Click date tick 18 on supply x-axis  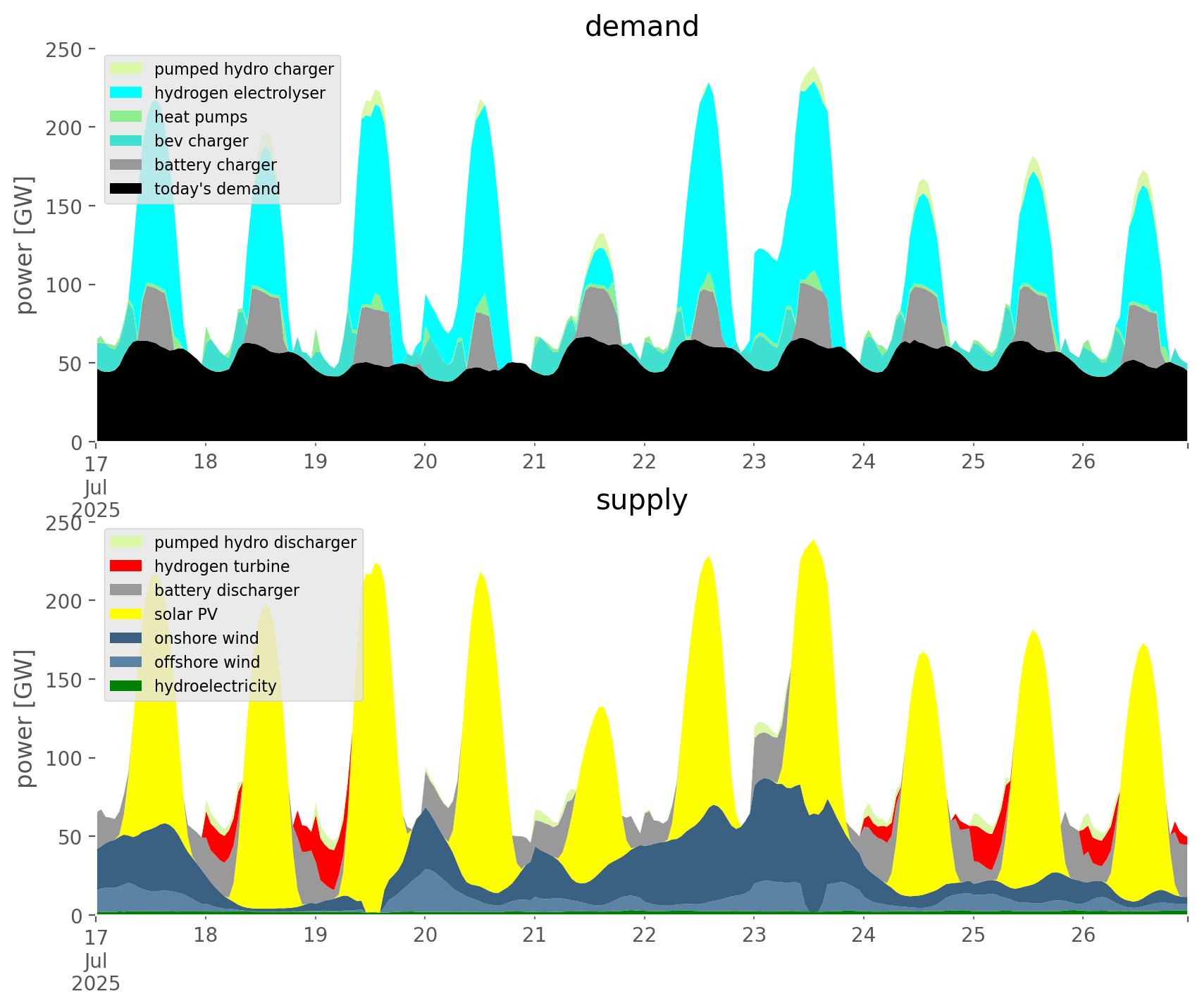click(206, 935)
